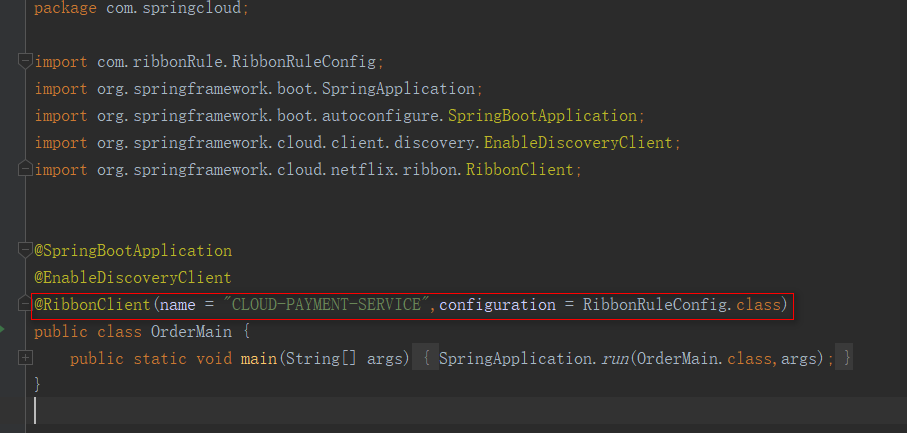
Task: Click public keyword before class OrderMain
Action: 61,332
